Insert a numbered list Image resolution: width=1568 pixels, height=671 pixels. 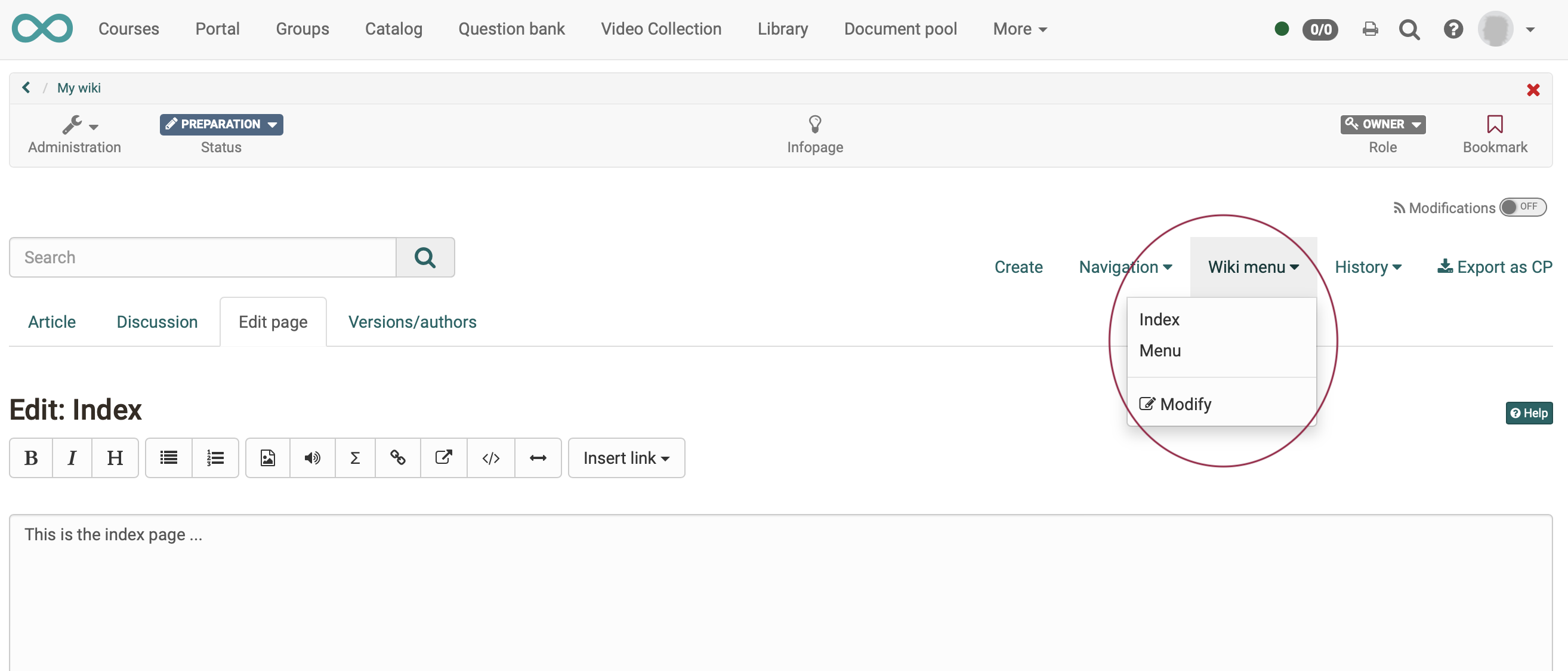(x=215, y=458)
